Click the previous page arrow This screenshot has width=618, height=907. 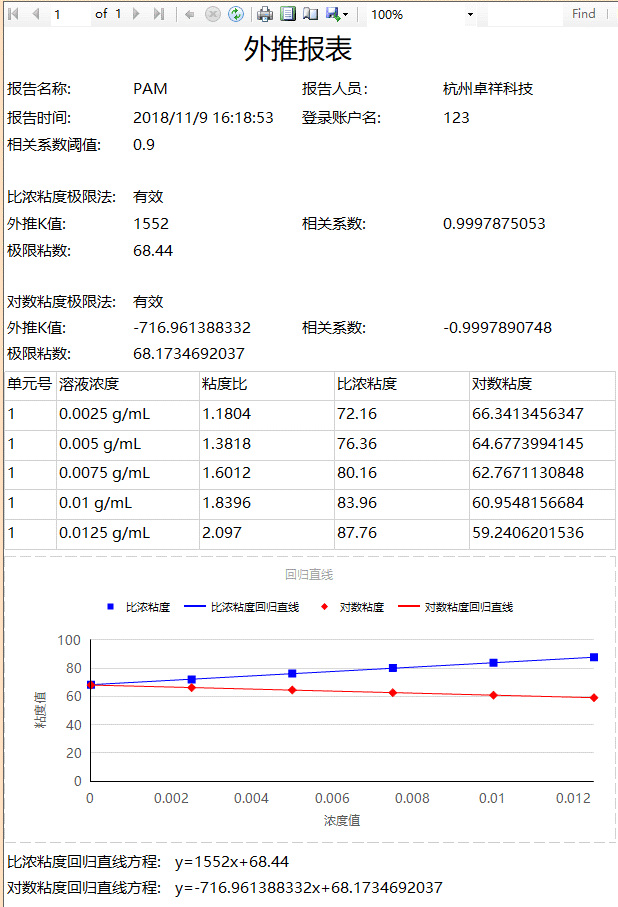[36, 14]
